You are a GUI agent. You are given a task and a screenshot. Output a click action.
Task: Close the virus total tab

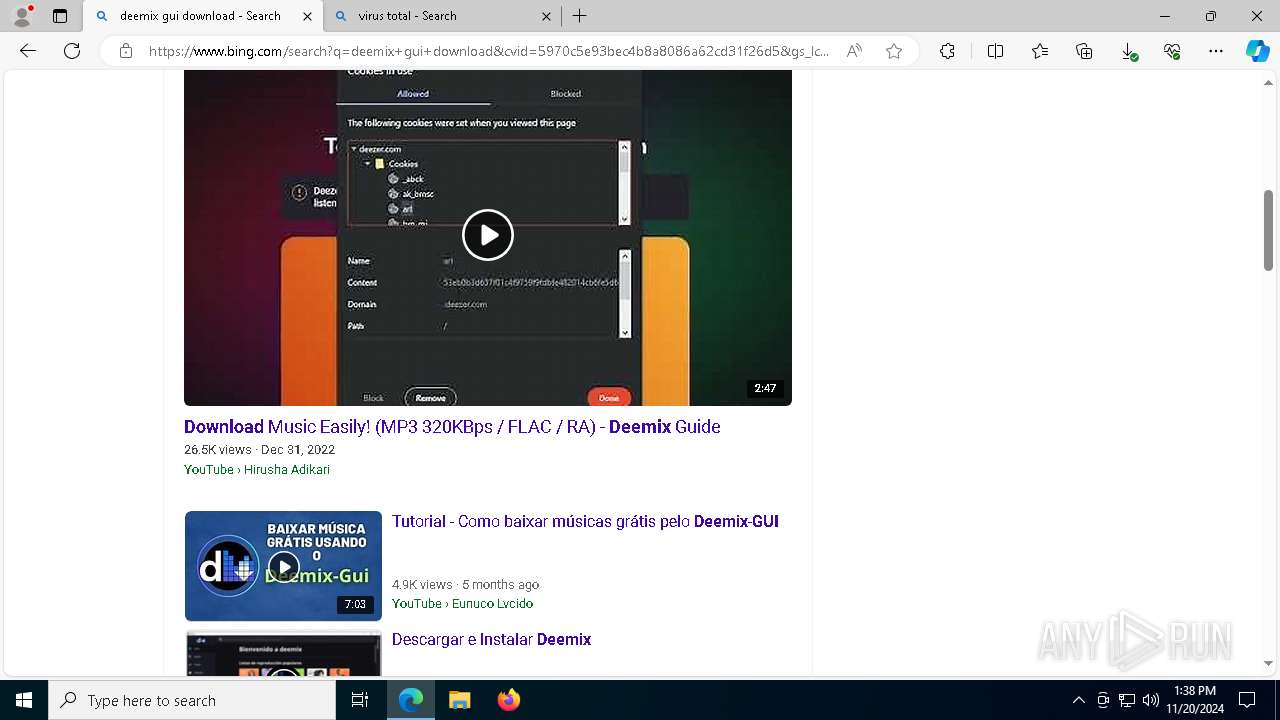click(x=546, y=16)
